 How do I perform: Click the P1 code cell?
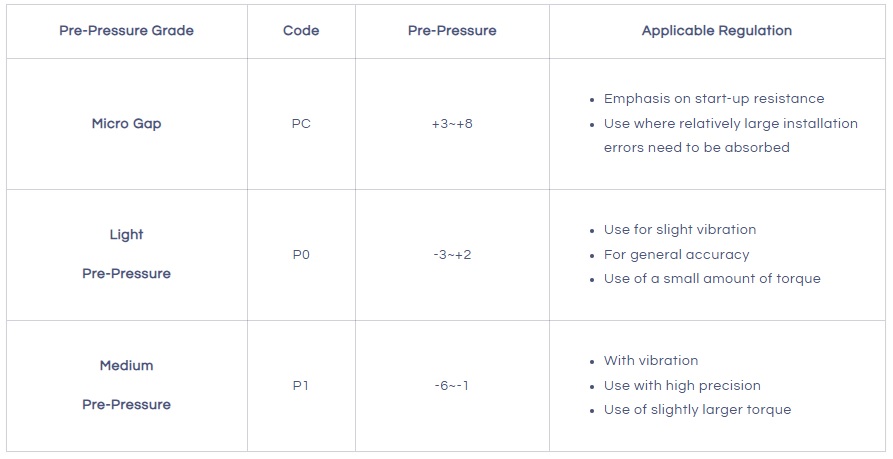click(x=301, y=385)
